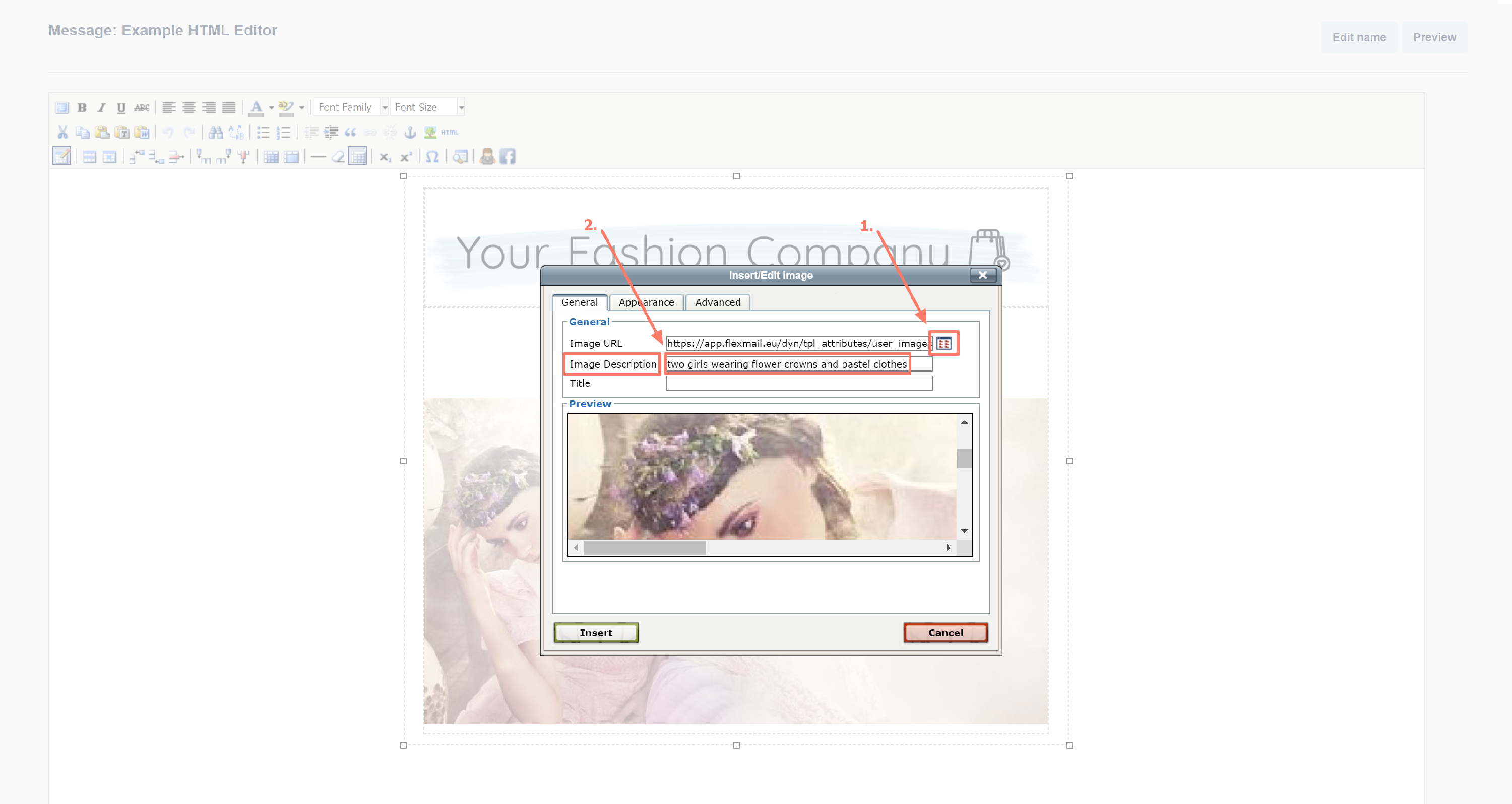Toggle italic text formatting
Screen dimensions: 1512x804
tap(101, 107)
